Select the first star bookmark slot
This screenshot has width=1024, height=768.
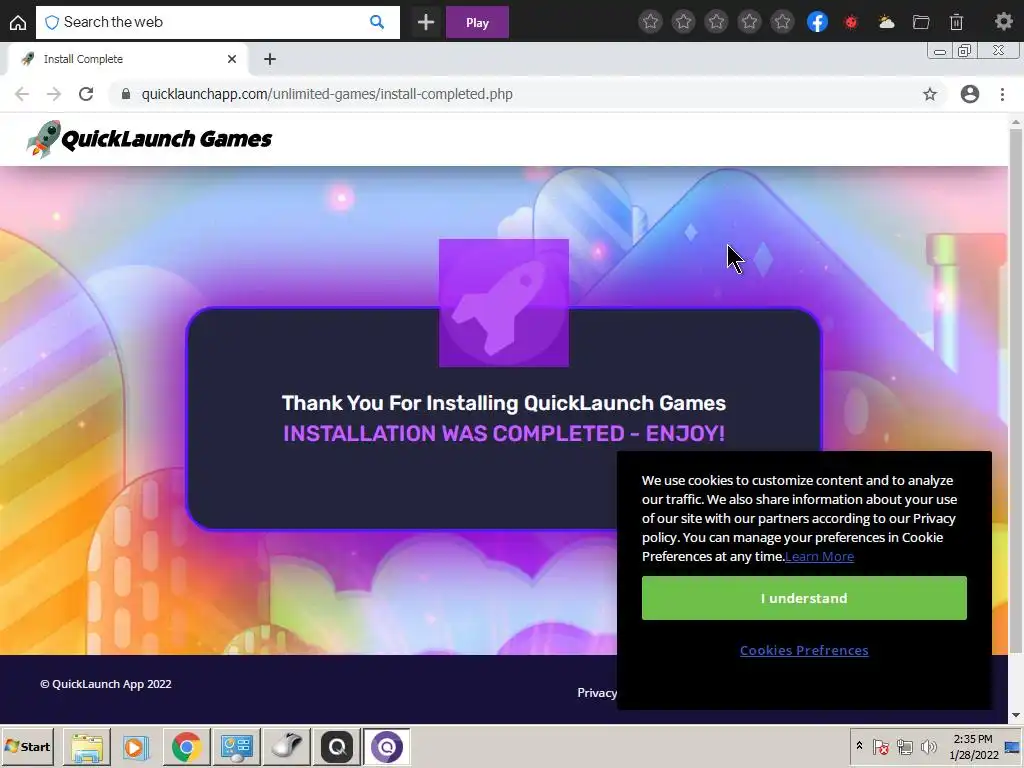(650, 22)
